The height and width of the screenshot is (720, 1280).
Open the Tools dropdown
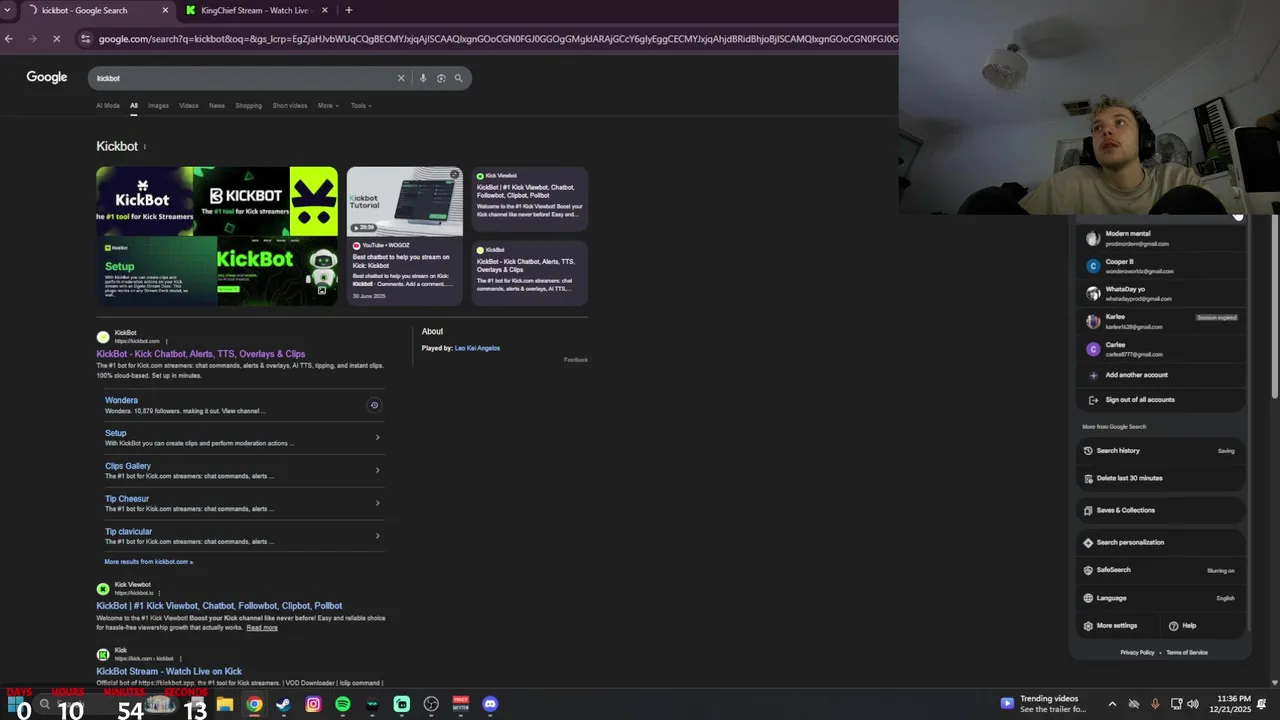click(361, 105)
